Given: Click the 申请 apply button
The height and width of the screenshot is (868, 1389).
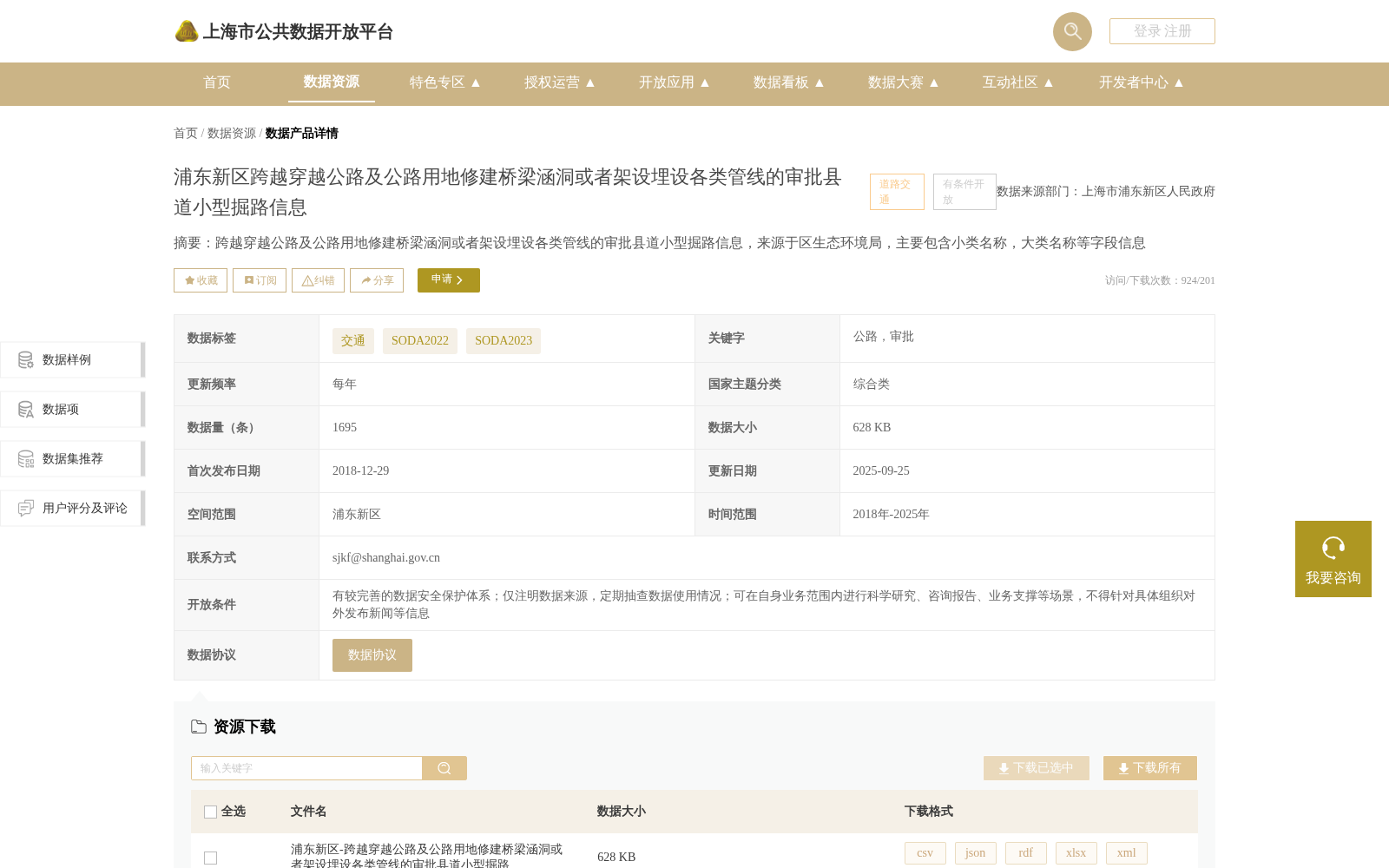Looking at the screenshot, I should [x=449, y=280].
